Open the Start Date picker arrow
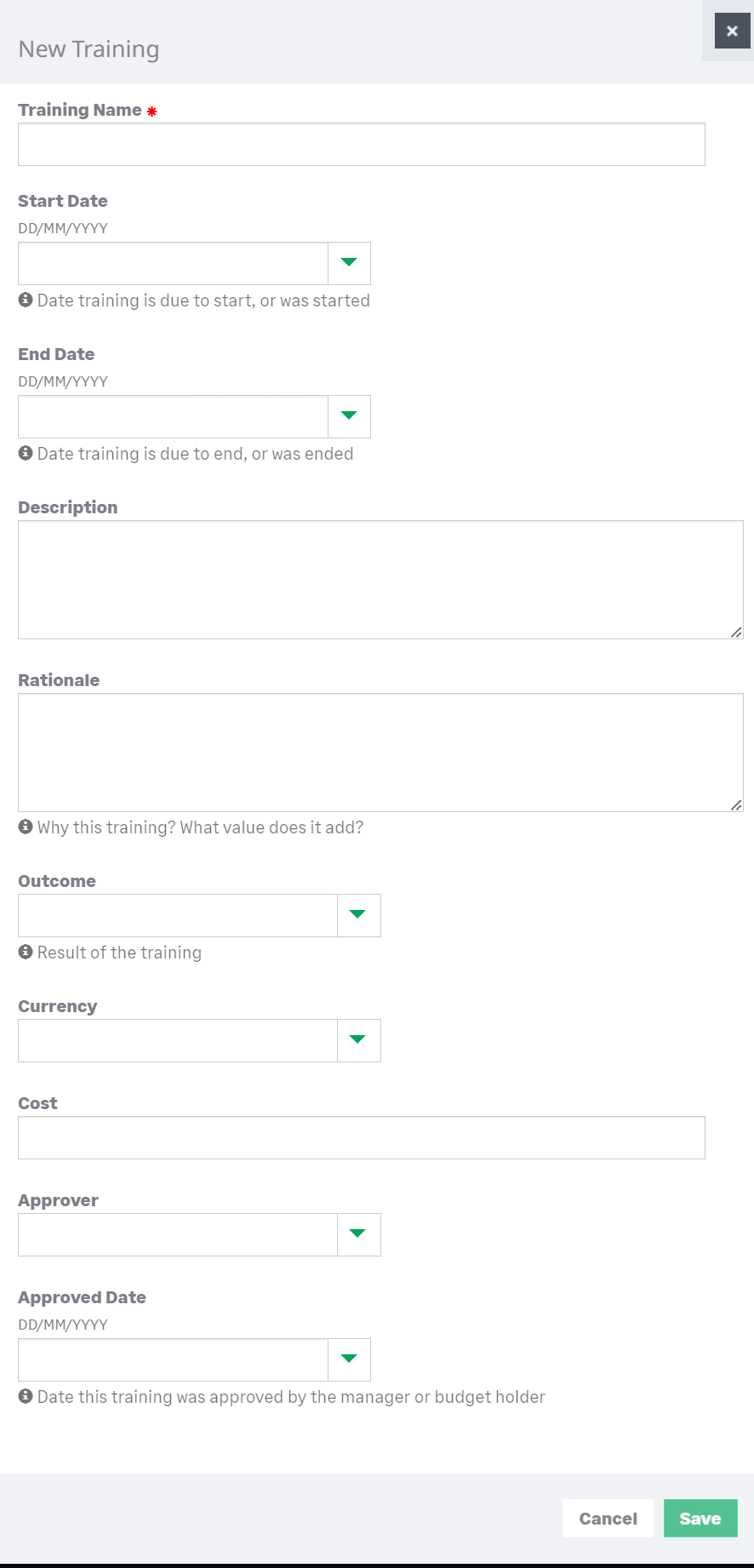Image resolution: width=754 pixels, height=1568 pixels. (x=349, y=263)
